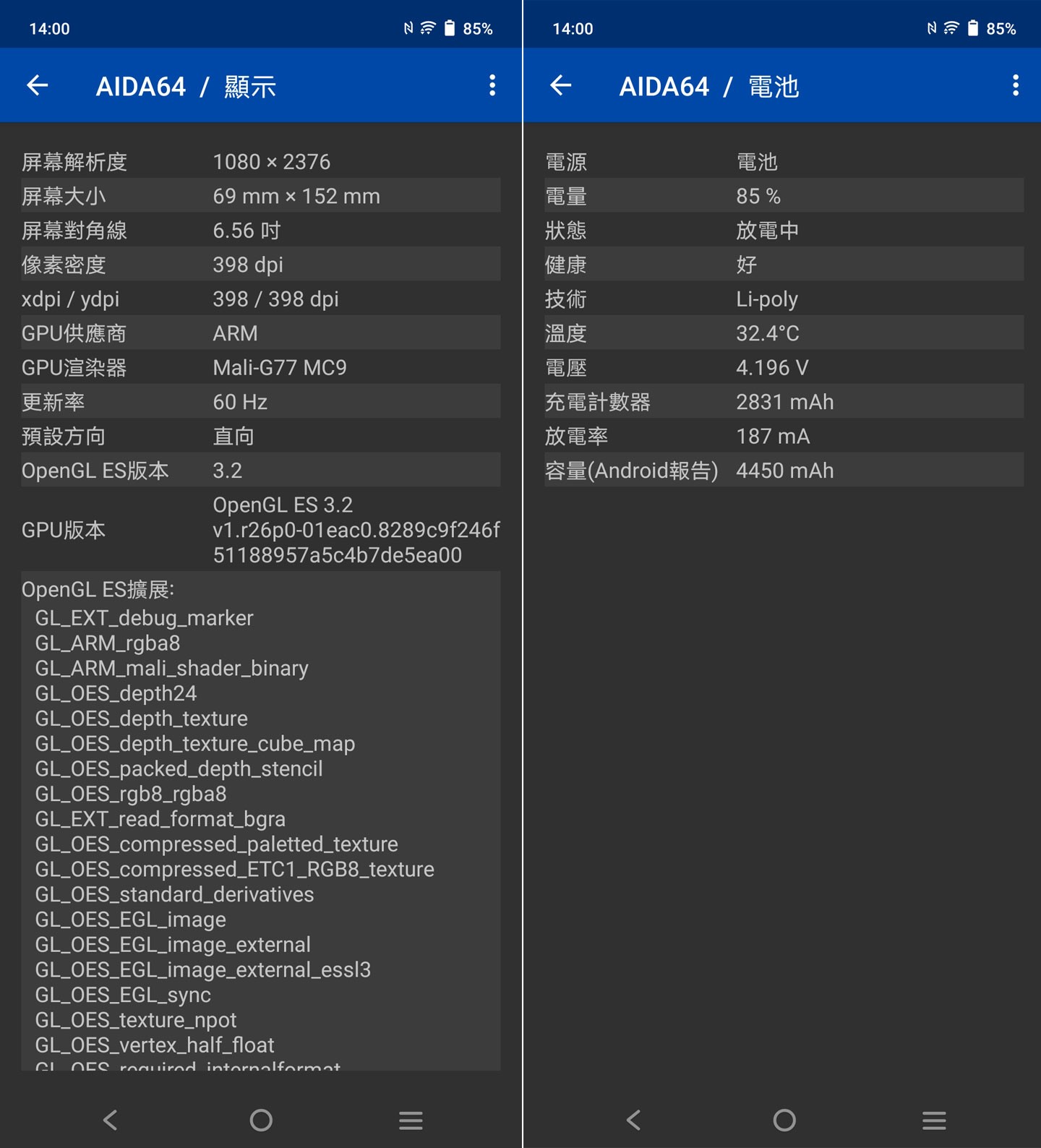Tap recents menu button under 顯示 screen

(411, 1121)
